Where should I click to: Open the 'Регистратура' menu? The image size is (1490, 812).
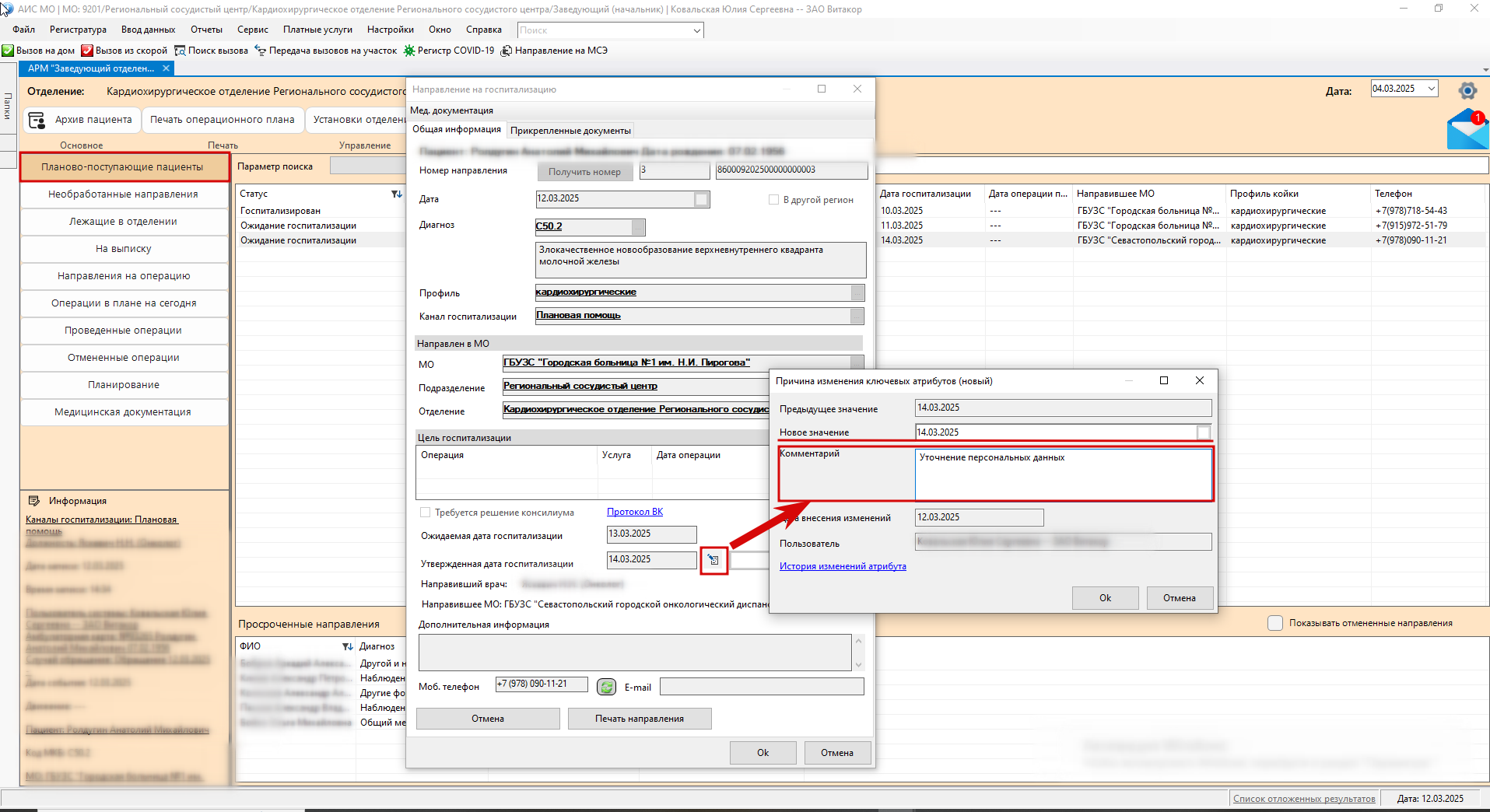coord(78,30)
